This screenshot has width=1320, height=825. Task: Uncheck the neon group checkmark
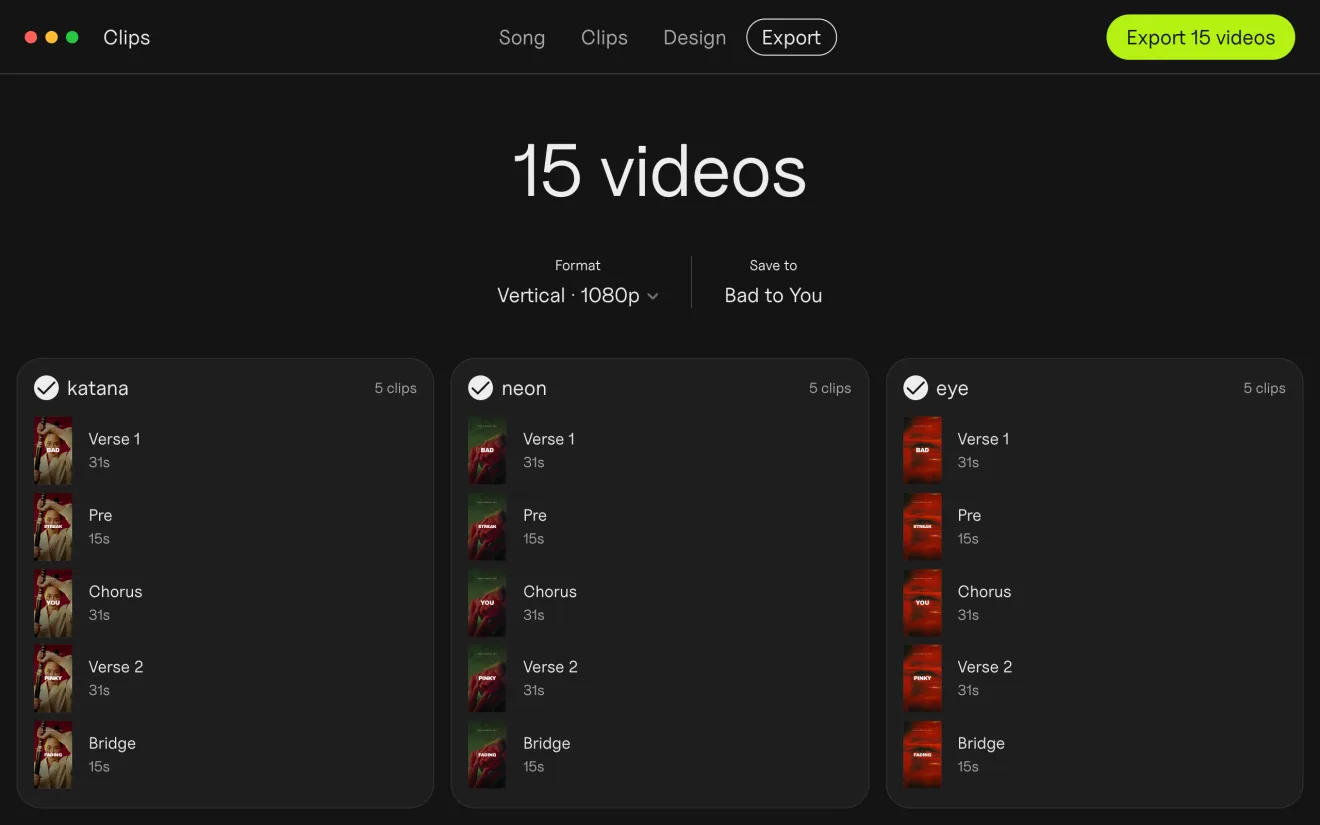pyautogui.click(x=481, y=388)
